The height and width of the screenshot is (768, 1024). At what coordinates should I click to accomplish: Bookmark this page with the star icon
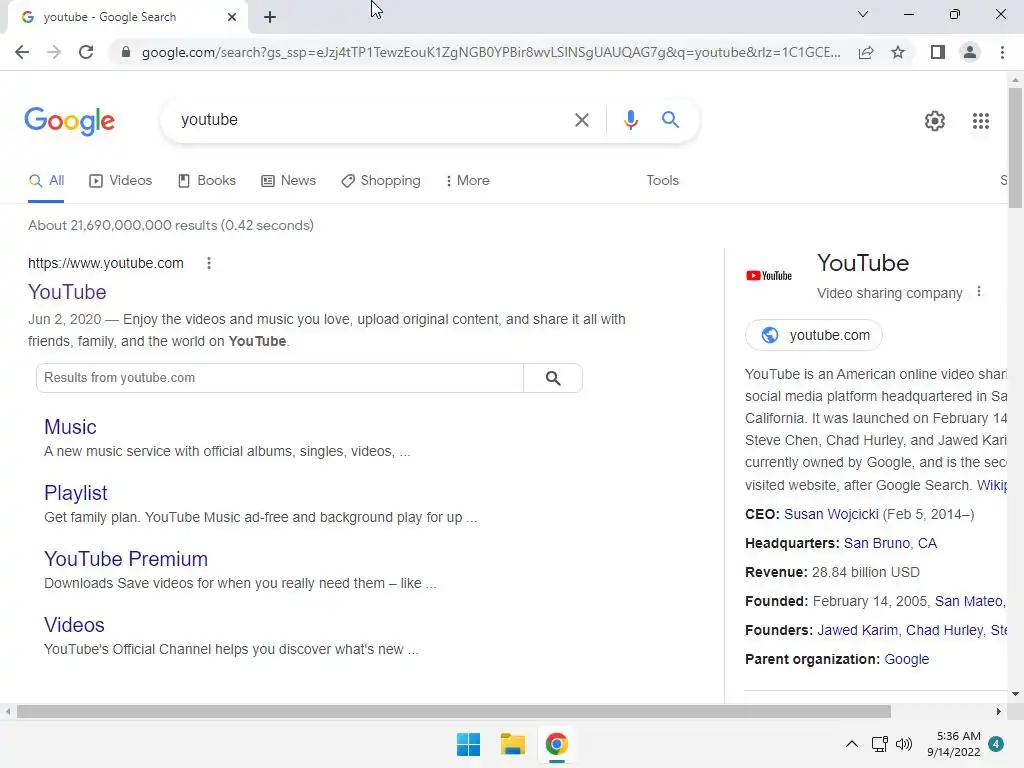[x=898, y=52]
